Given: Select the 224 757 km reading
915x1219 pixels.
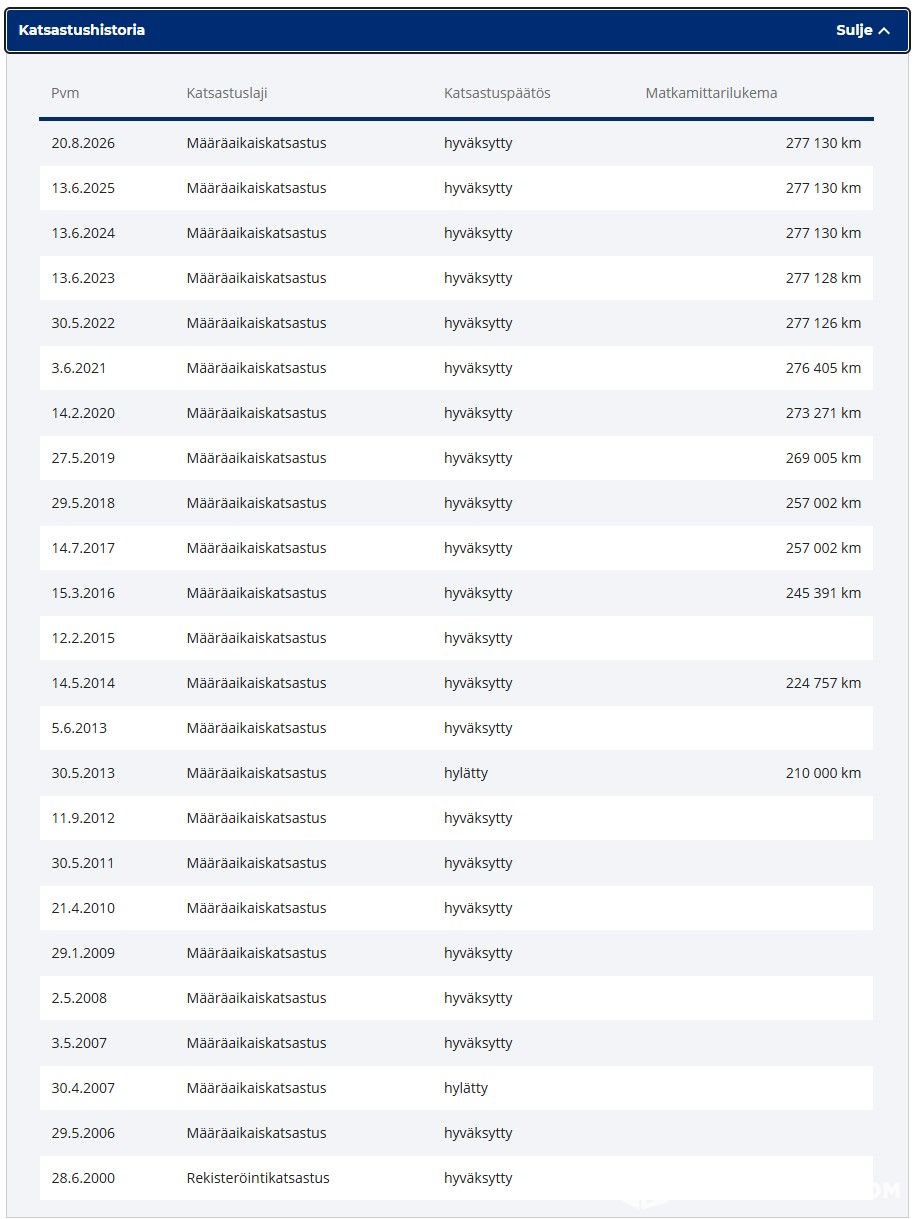Looking at the screenshot, I should point(823,683).
